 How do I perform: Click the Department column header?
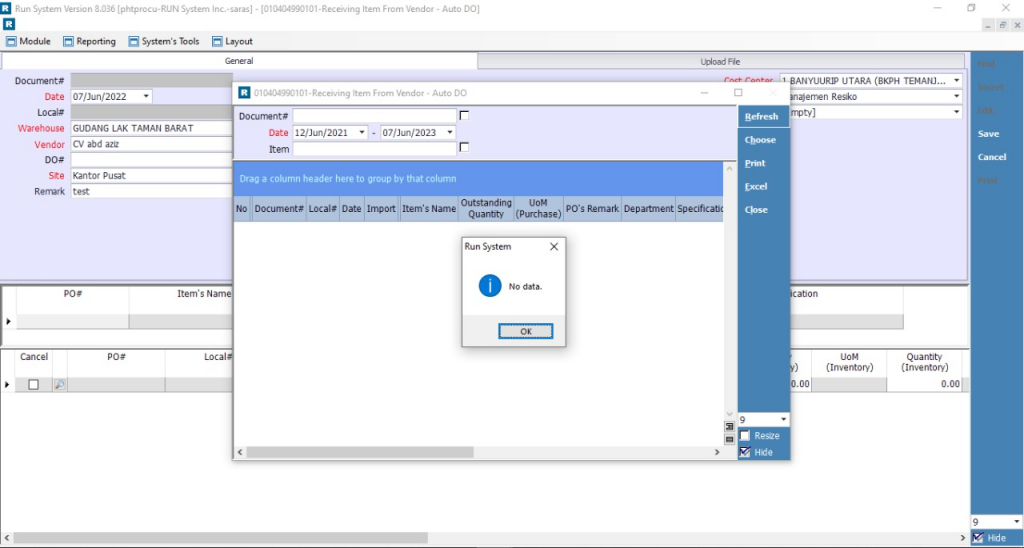(x=648, y=209)
